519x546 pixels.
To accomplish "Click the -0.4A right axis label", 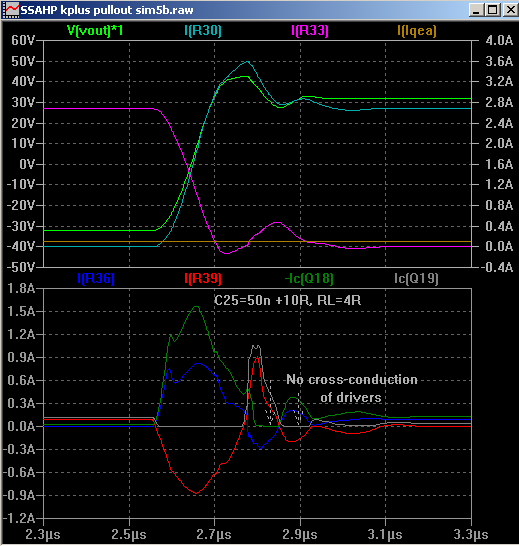I will pyautogui.click(x=497, y=267).
